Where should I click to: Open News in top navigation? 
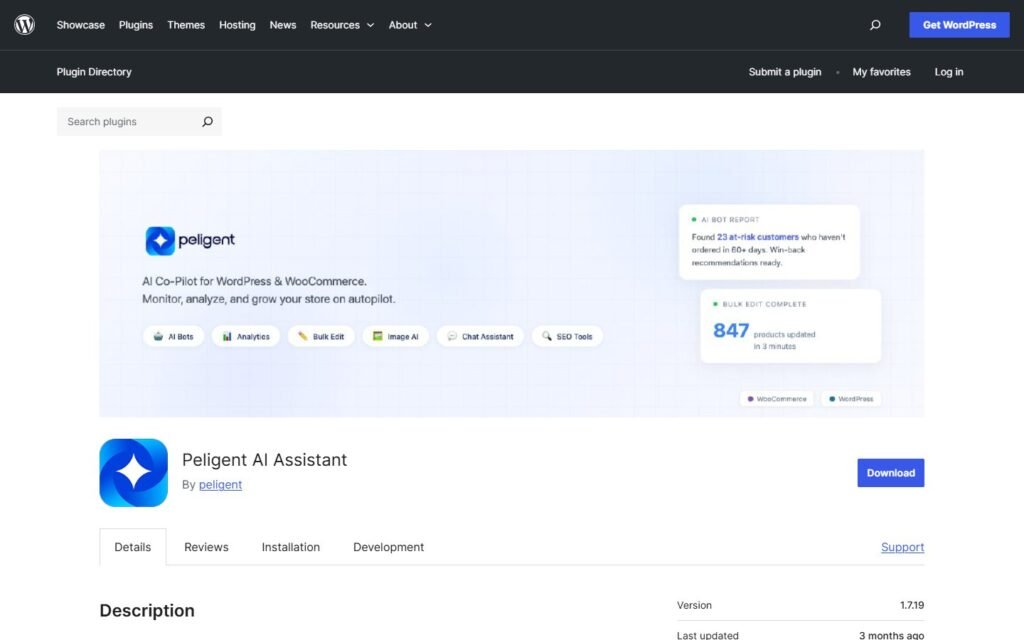(283, 25)
